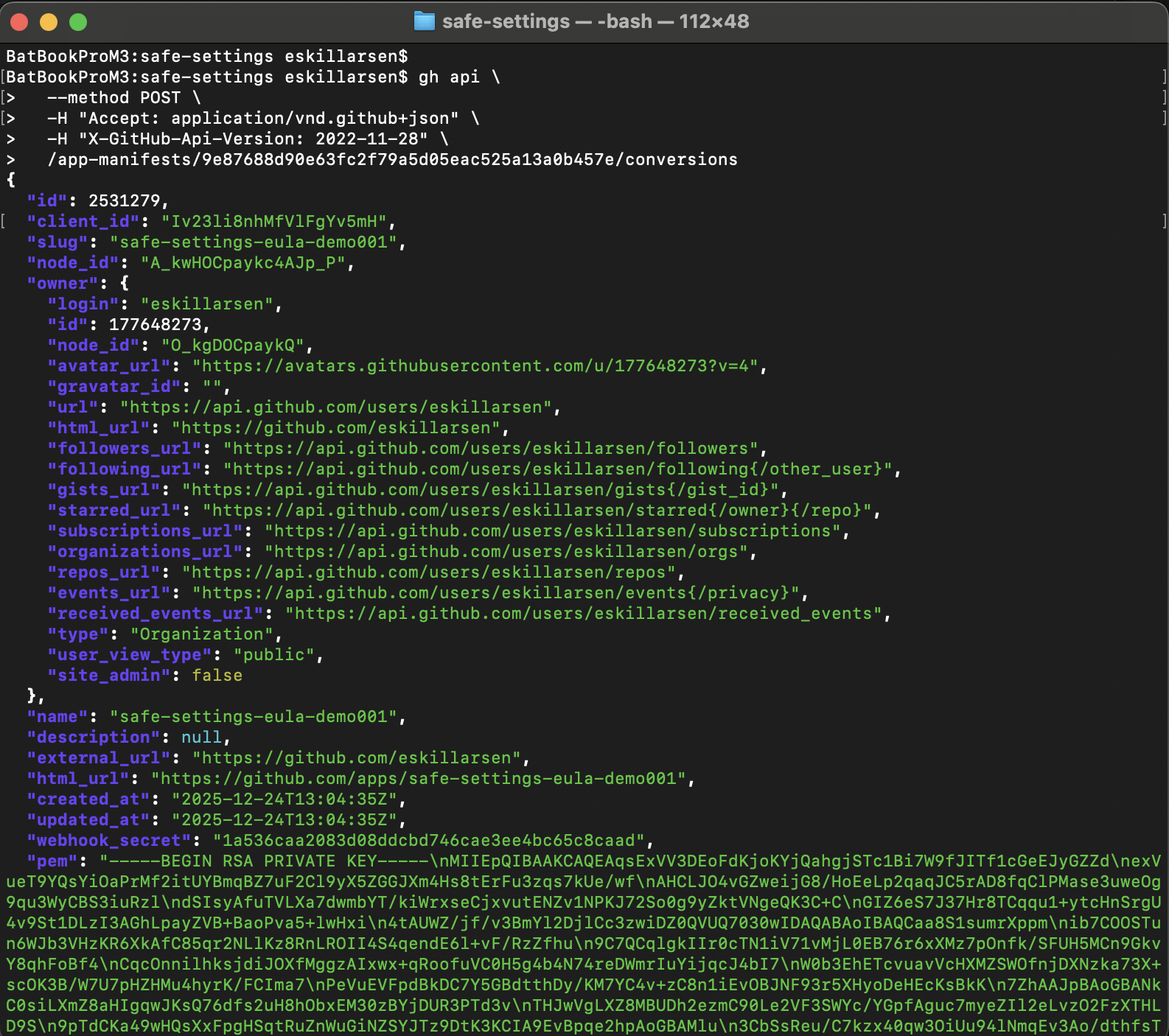This screenshot has width=1169, height=1036.
Task: Minimize the terminal using the yellow button
Action: click(49, 22)
